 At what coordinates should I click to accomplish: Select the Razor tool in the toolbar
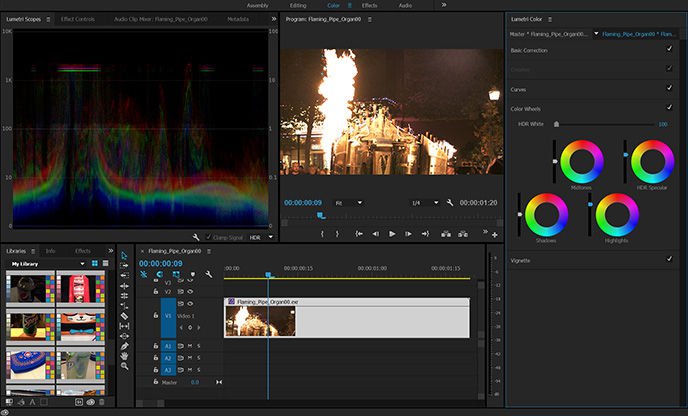[x=124, y=315]
